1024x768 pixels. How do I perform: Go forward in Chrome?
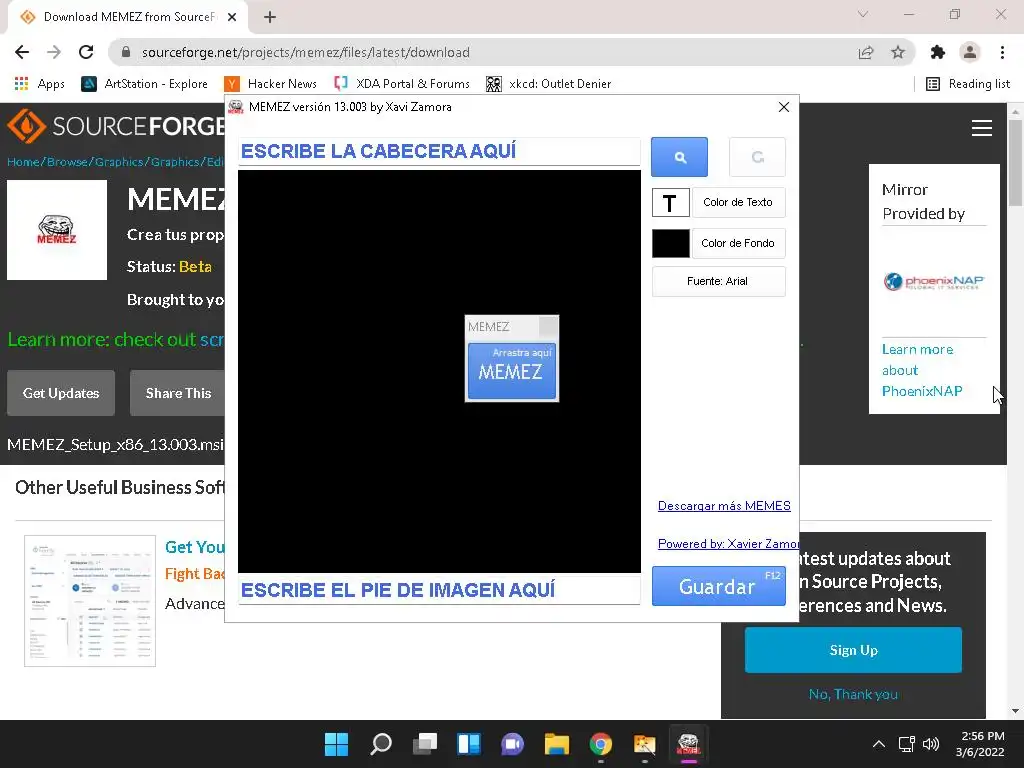tap(54, 52)
